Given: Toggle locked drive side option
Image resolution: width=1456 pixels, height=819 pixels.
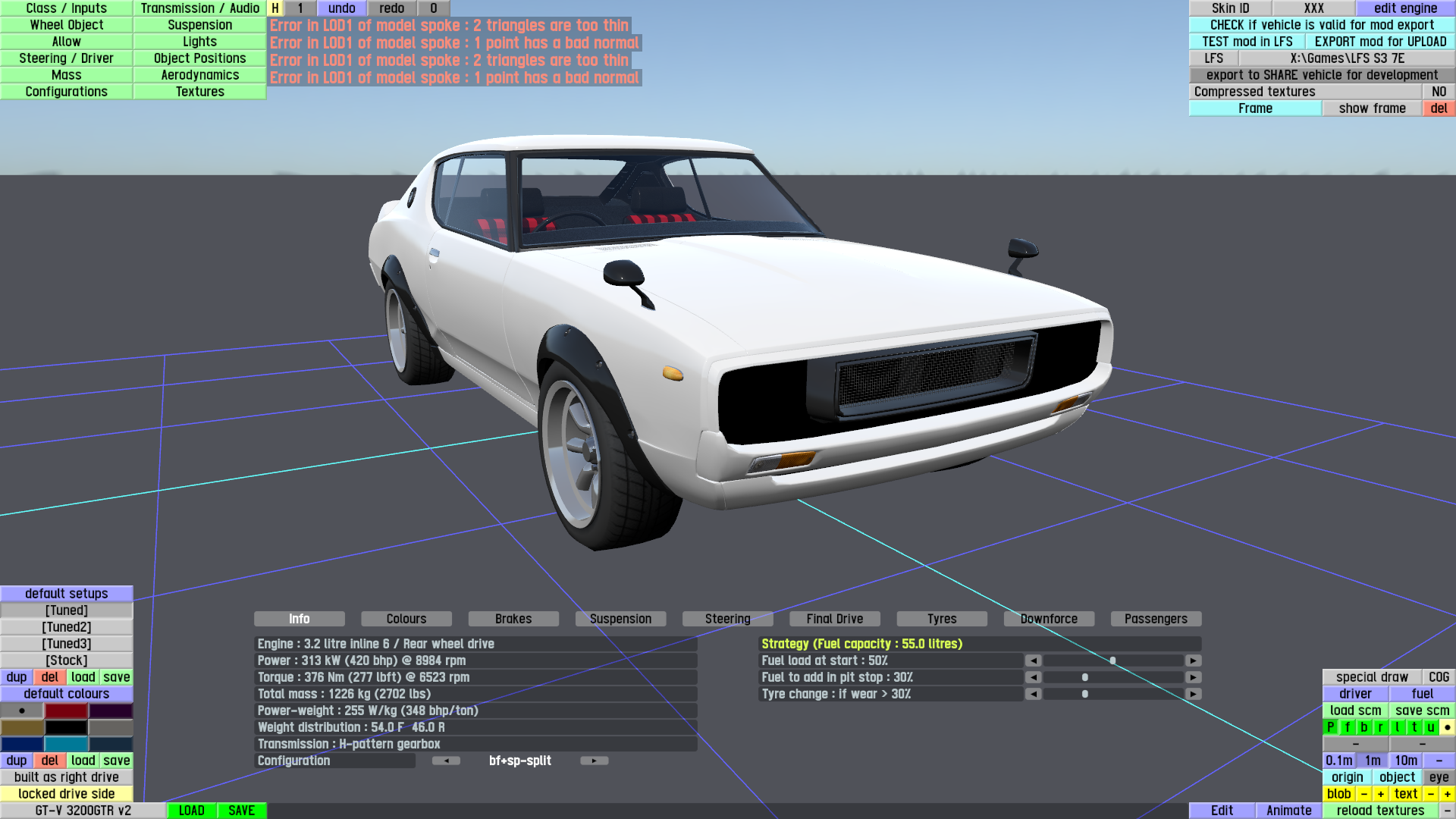Looking at the screenshot, I should (x=67, y=794).
